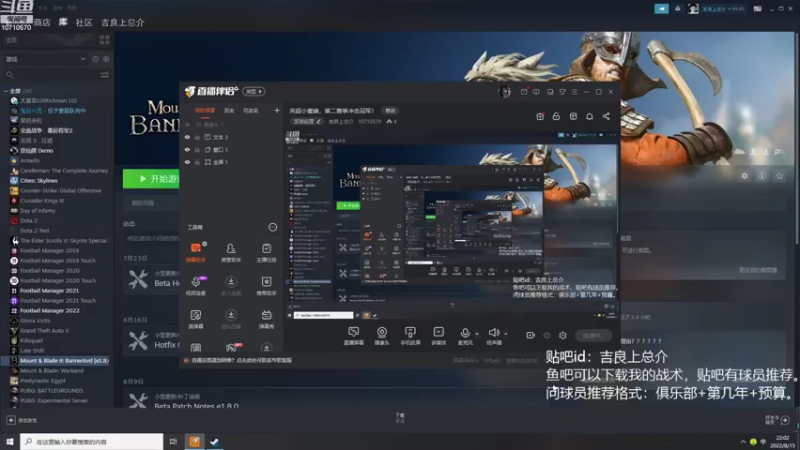This screenshot has width=800, height=450.
Task: Click the record video icon beside settings gear
Action: (531, 335)
